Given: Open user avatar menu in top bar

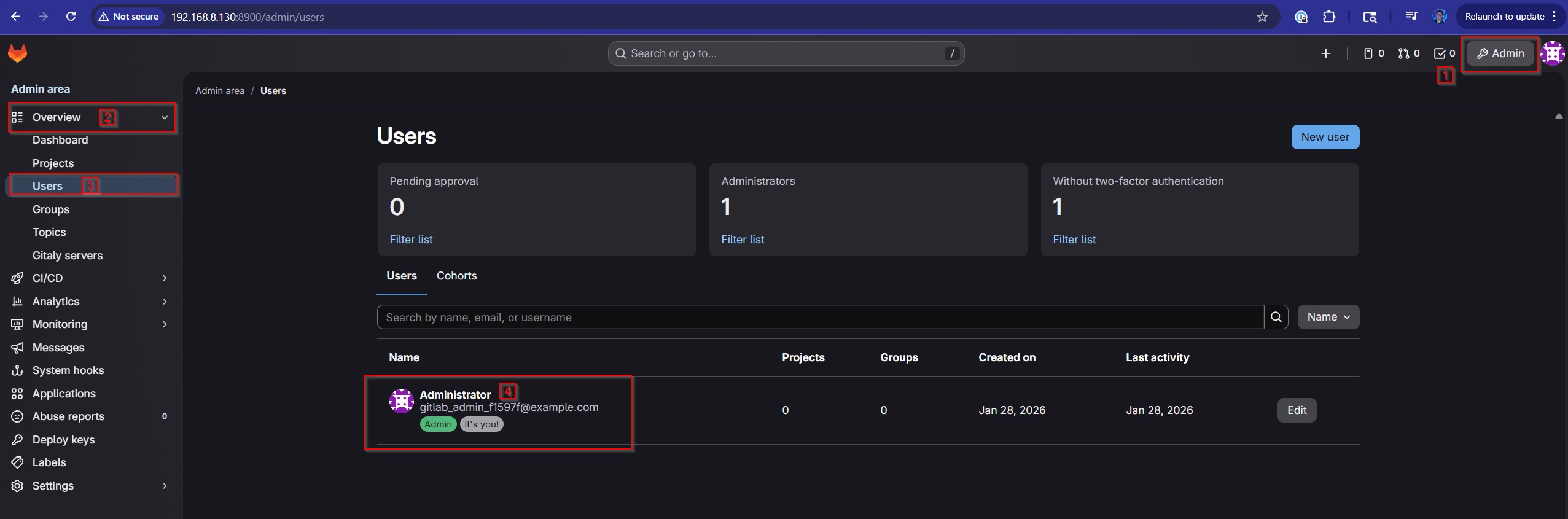Looking at the screenshot, I should click(x=1553, y=53).
